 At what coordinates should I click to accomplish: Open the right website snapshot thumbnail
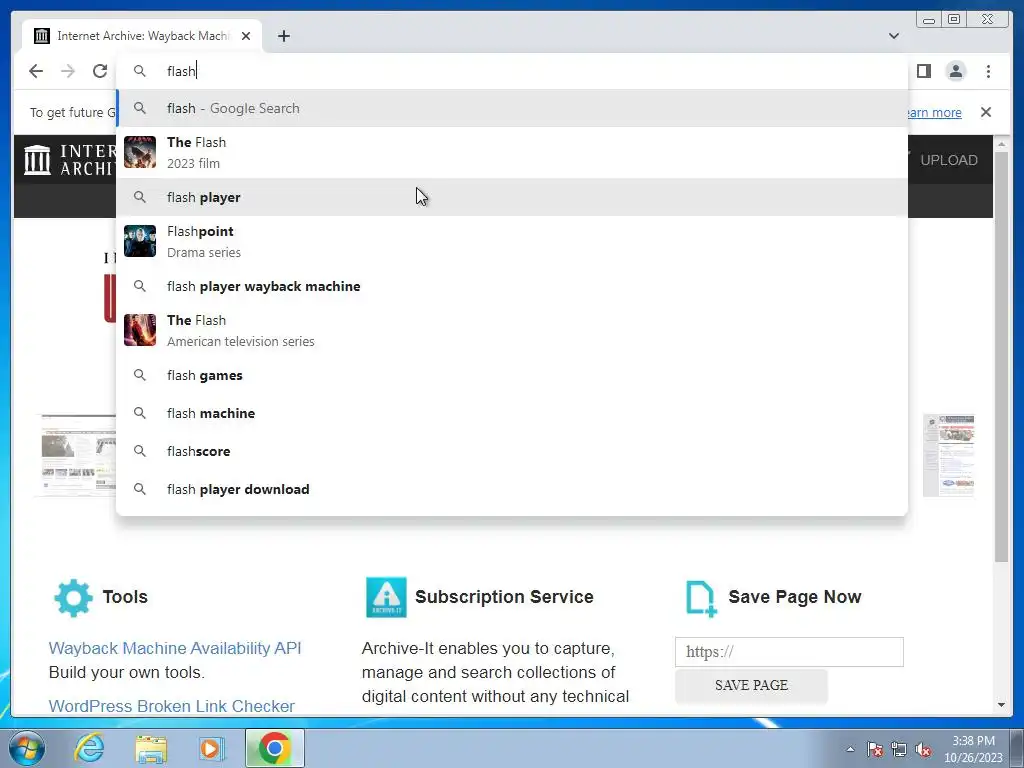pos(948,455)
